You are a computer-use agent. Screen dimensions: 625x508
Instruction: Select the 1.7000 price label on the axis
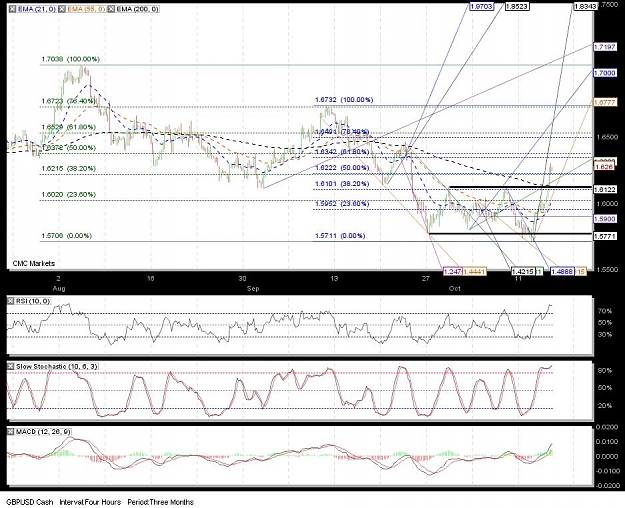tap(605, 73)
